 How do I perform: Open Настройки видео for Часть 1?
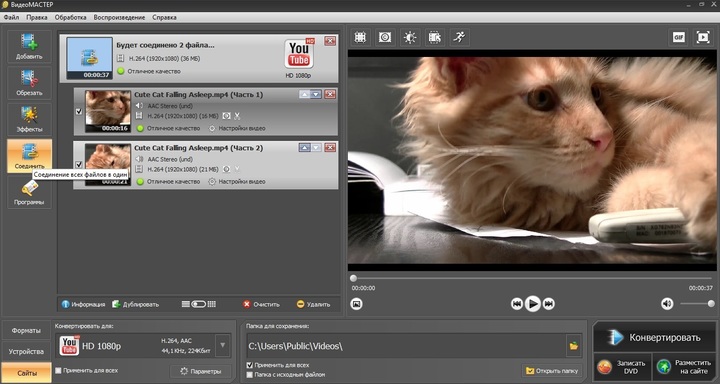pos(237,128)
